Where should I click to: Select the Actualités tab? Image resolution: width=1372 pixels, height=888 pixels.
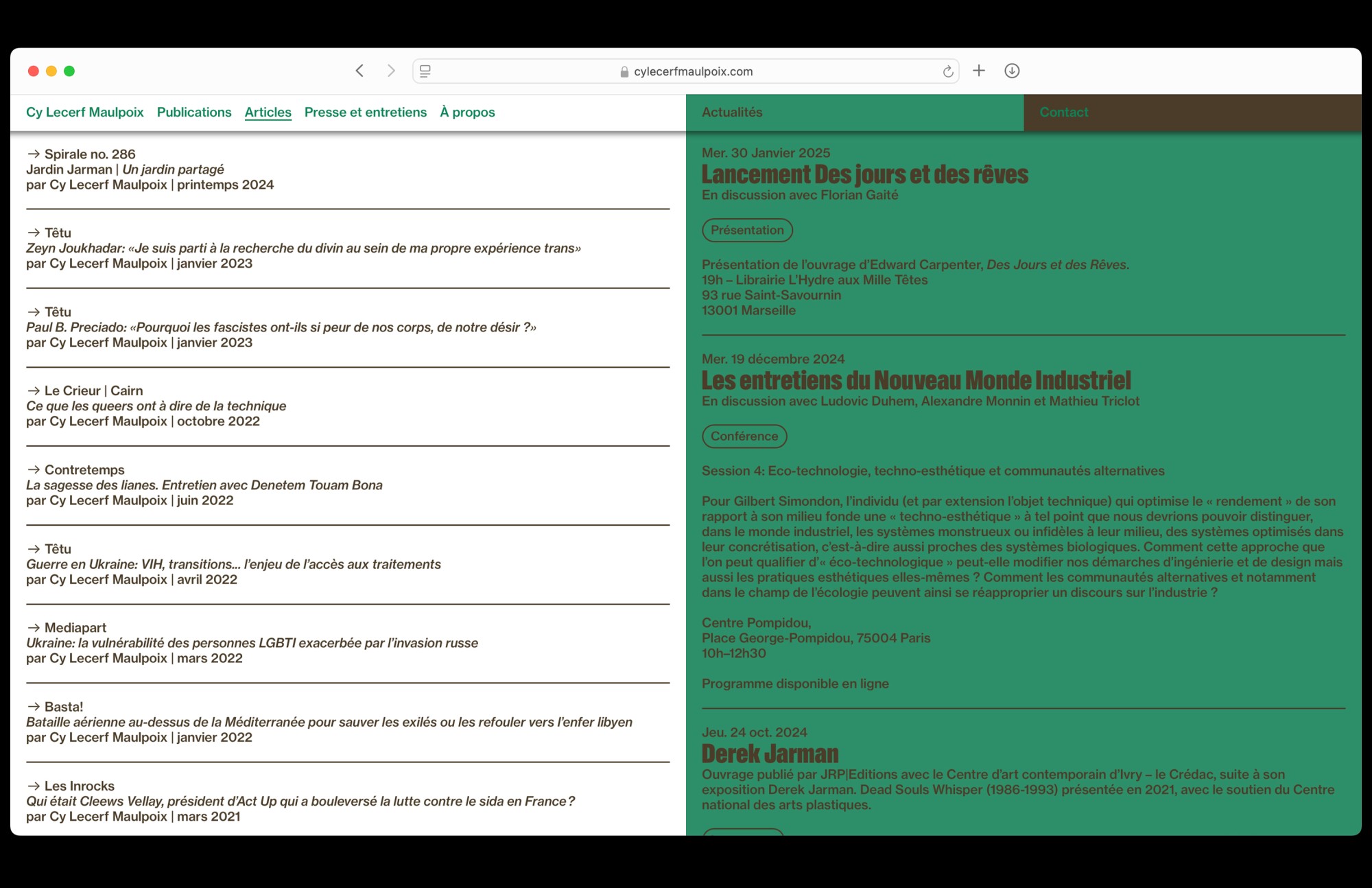732,112
